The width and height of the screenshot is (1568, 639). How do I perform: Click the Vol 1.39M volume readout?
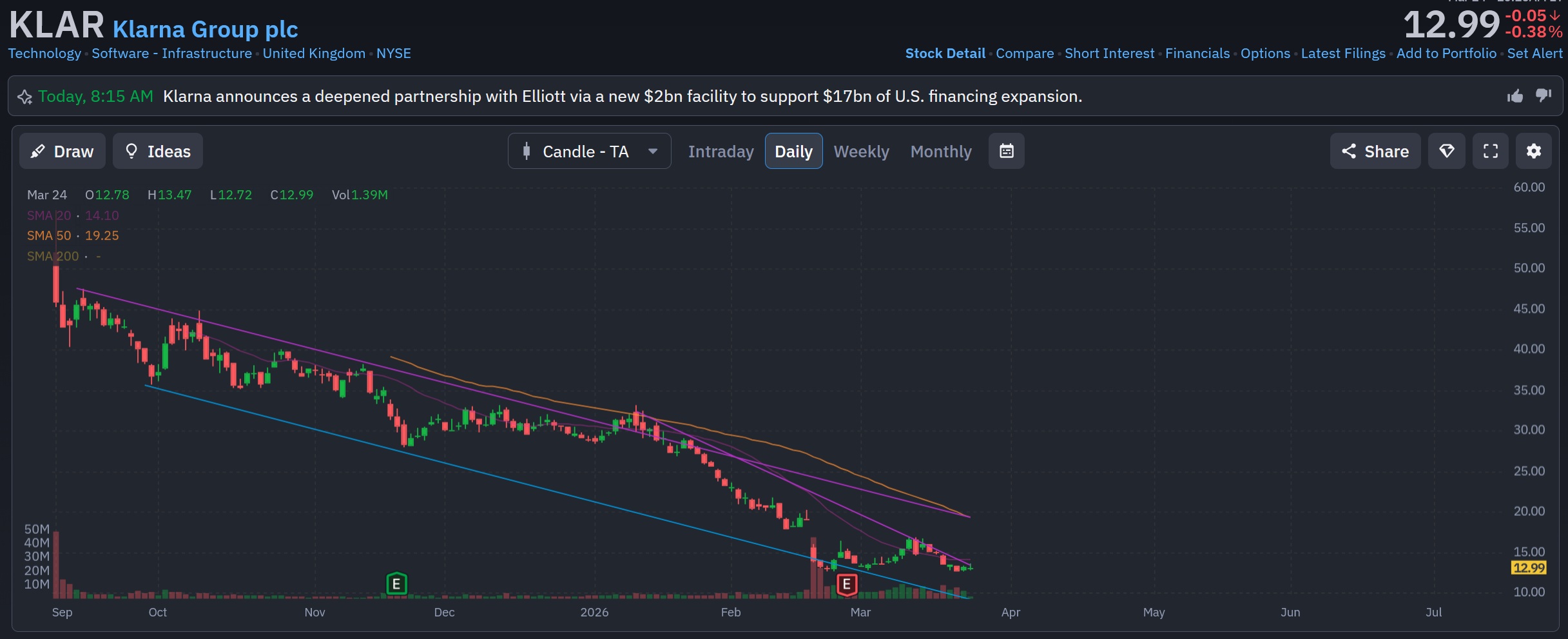360,195
